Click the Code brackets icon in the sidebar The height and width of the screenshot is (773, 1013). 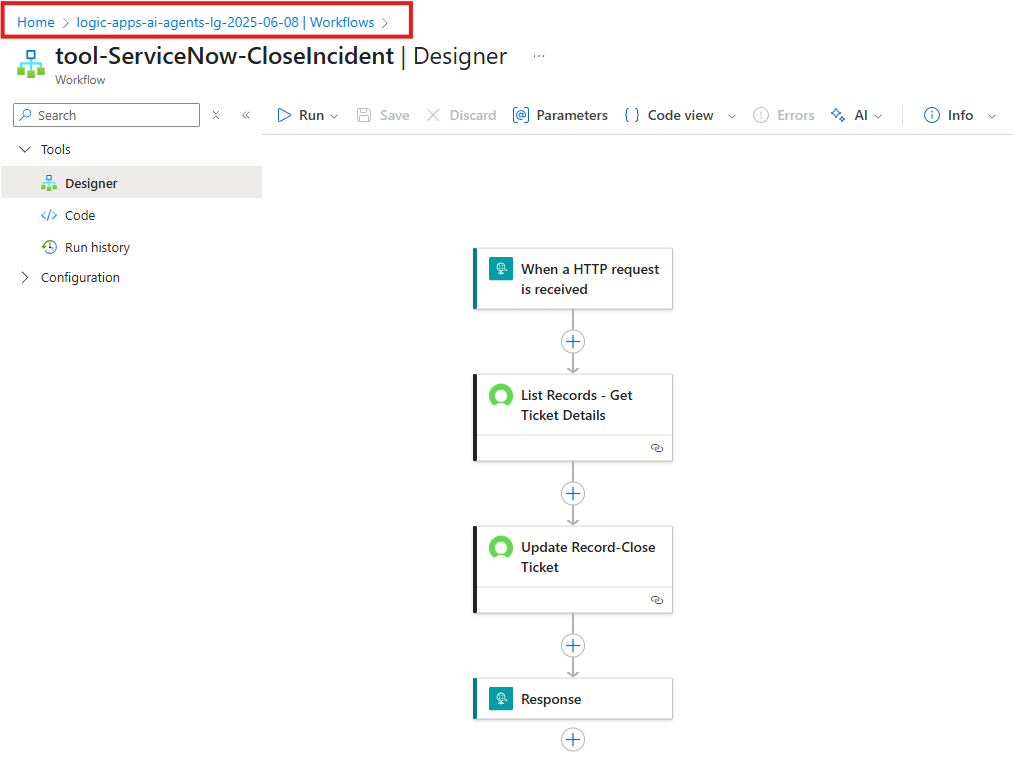click(49, 215)
